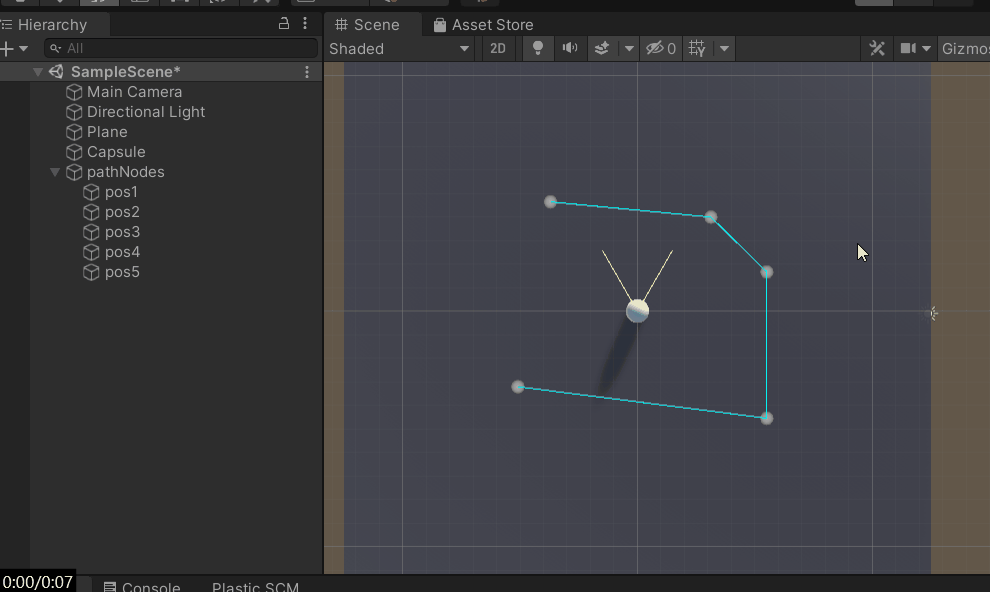Open the Shaded draw mode dropdown
Screen dimensions: 990x592
400,49
